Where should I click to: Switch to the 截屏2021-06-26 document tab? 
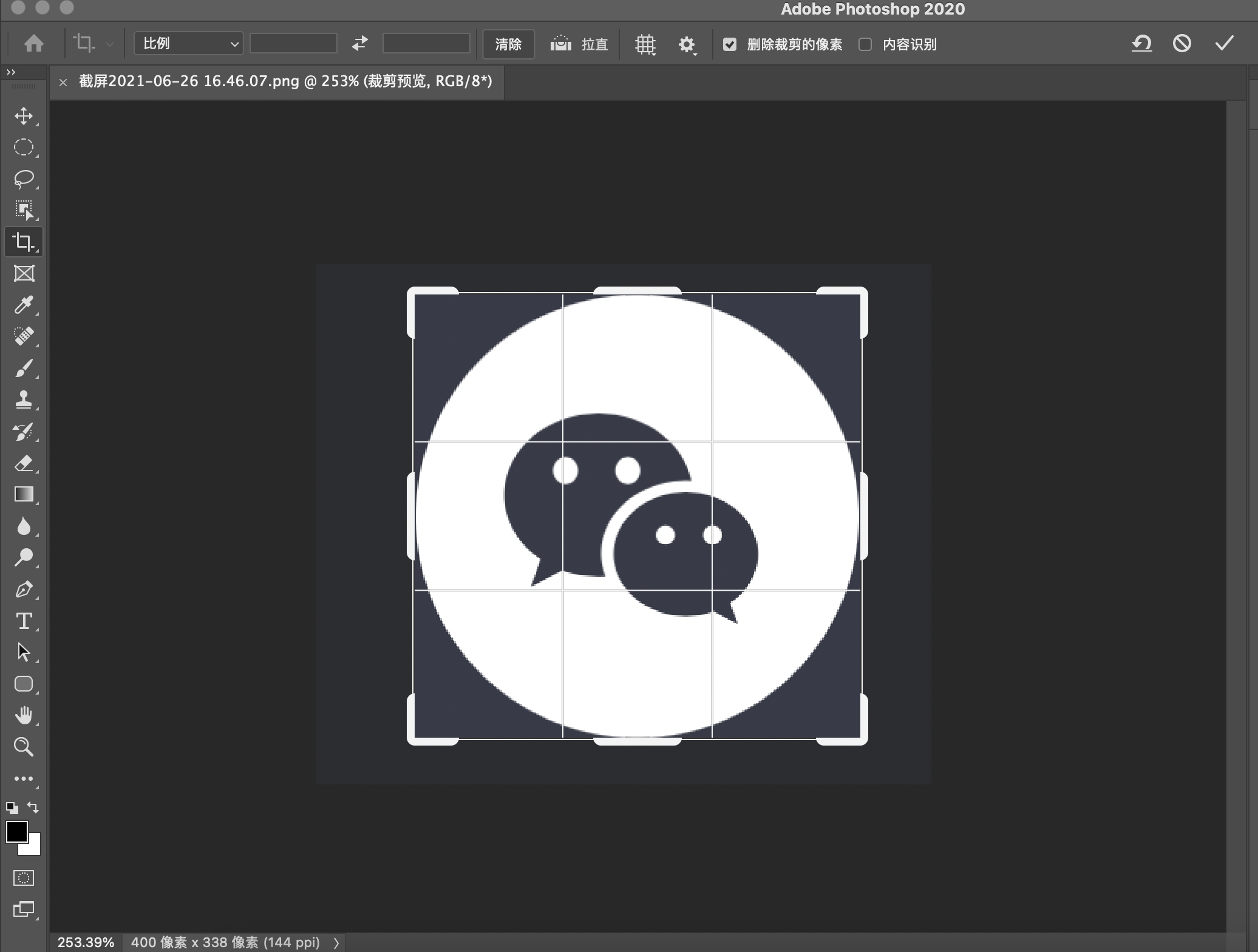(x=285, y=81)
